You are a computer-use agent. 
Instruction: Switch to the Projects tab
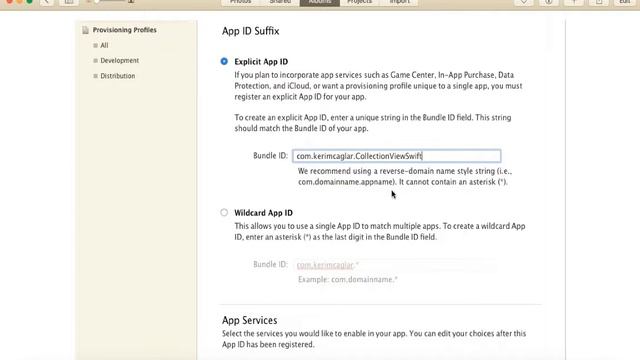pyautogui.click(x=359, y=2)
